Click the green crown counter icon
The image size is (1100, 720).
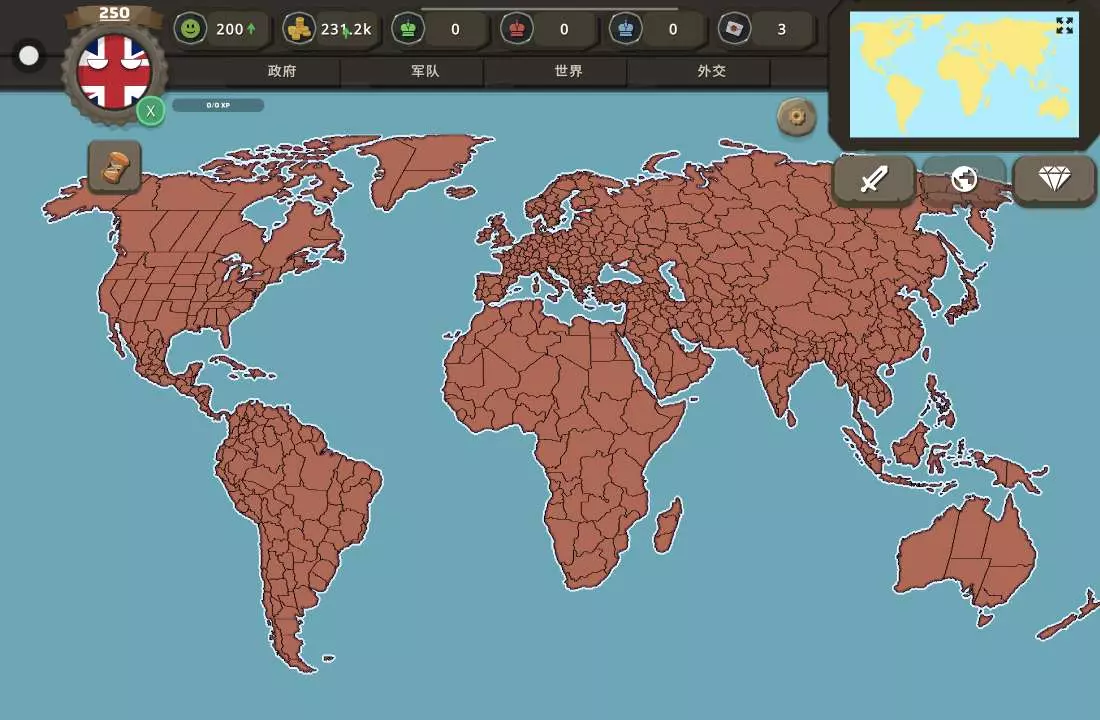click(408, 29)
